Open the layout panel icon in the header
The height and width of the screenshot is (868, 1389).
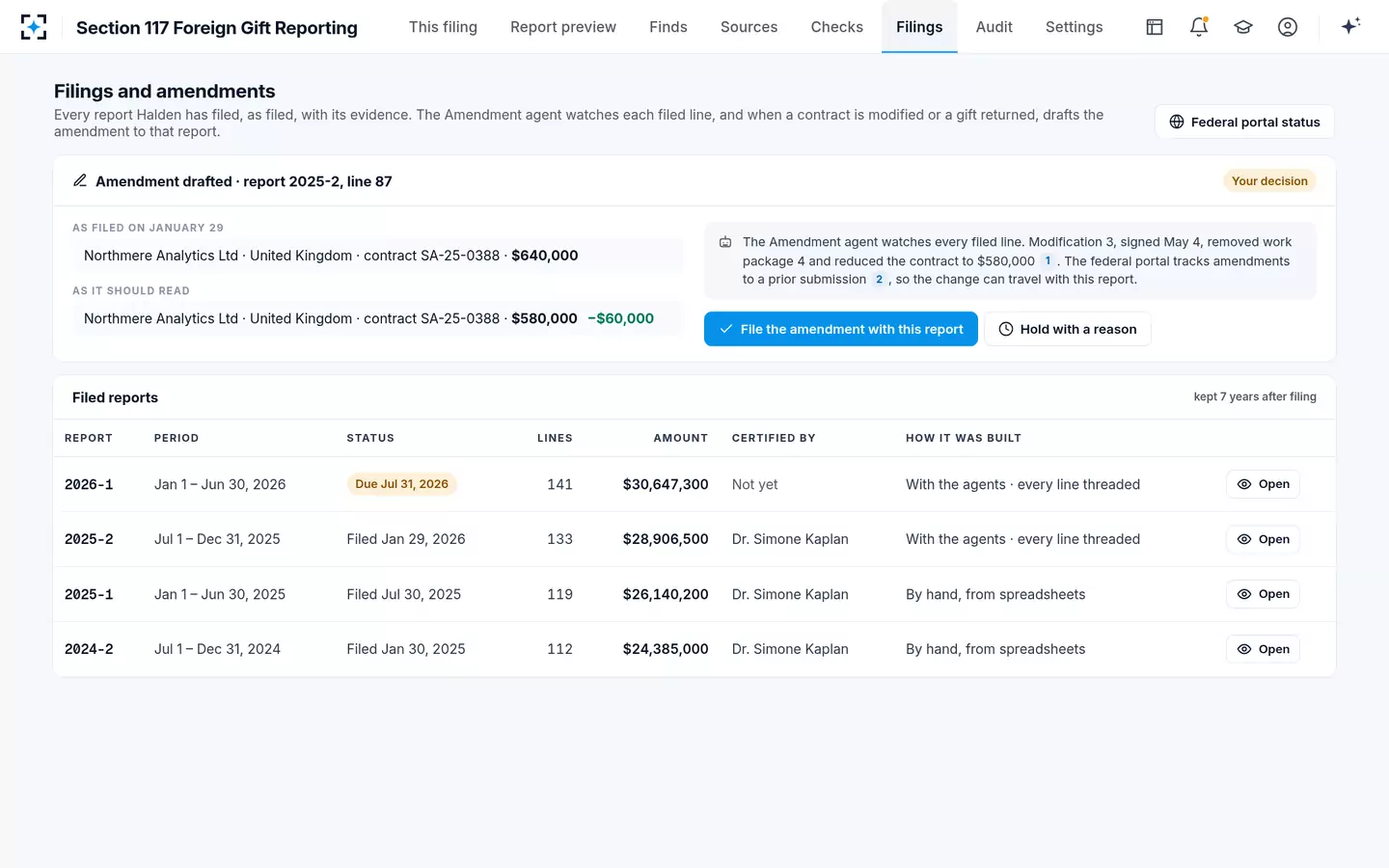(x=1155, y=27)
